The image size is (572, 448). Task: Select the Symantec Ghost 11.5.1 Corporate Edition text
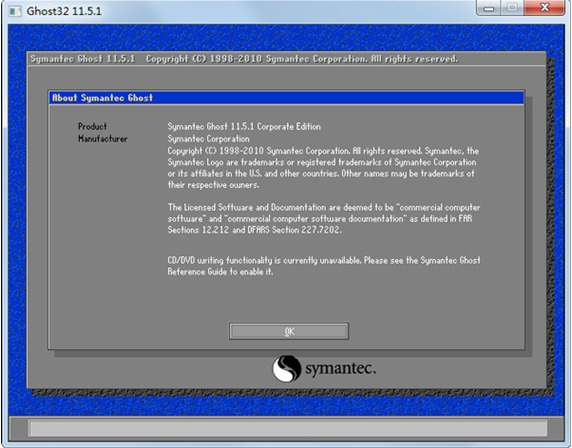pyautogui.click(x=244, y=126)
